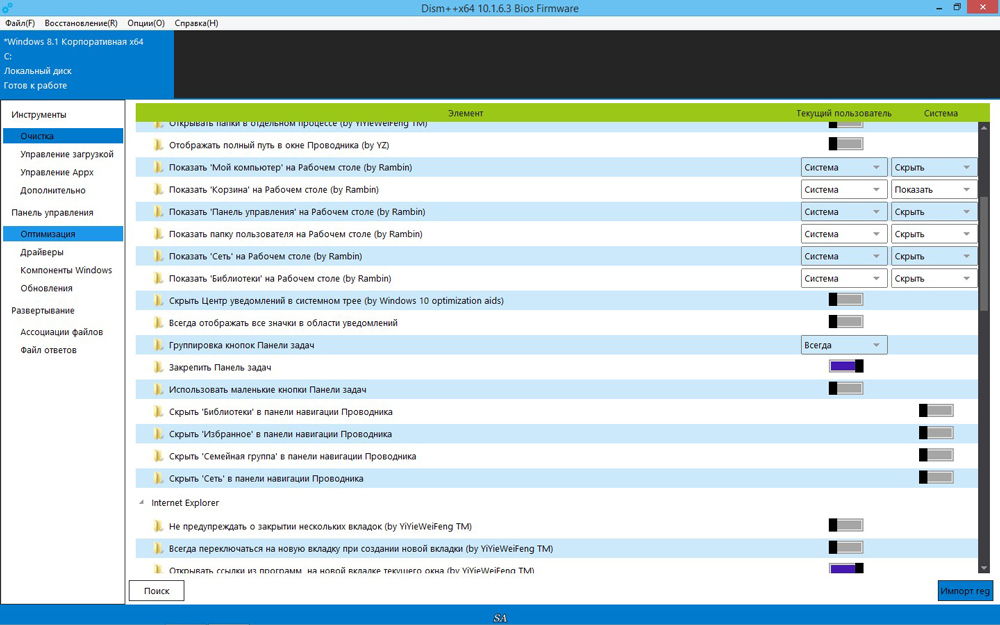1000x625 pixels.
Task: Click the vertical scrollbar down arrow
Action: pos(983,567)
